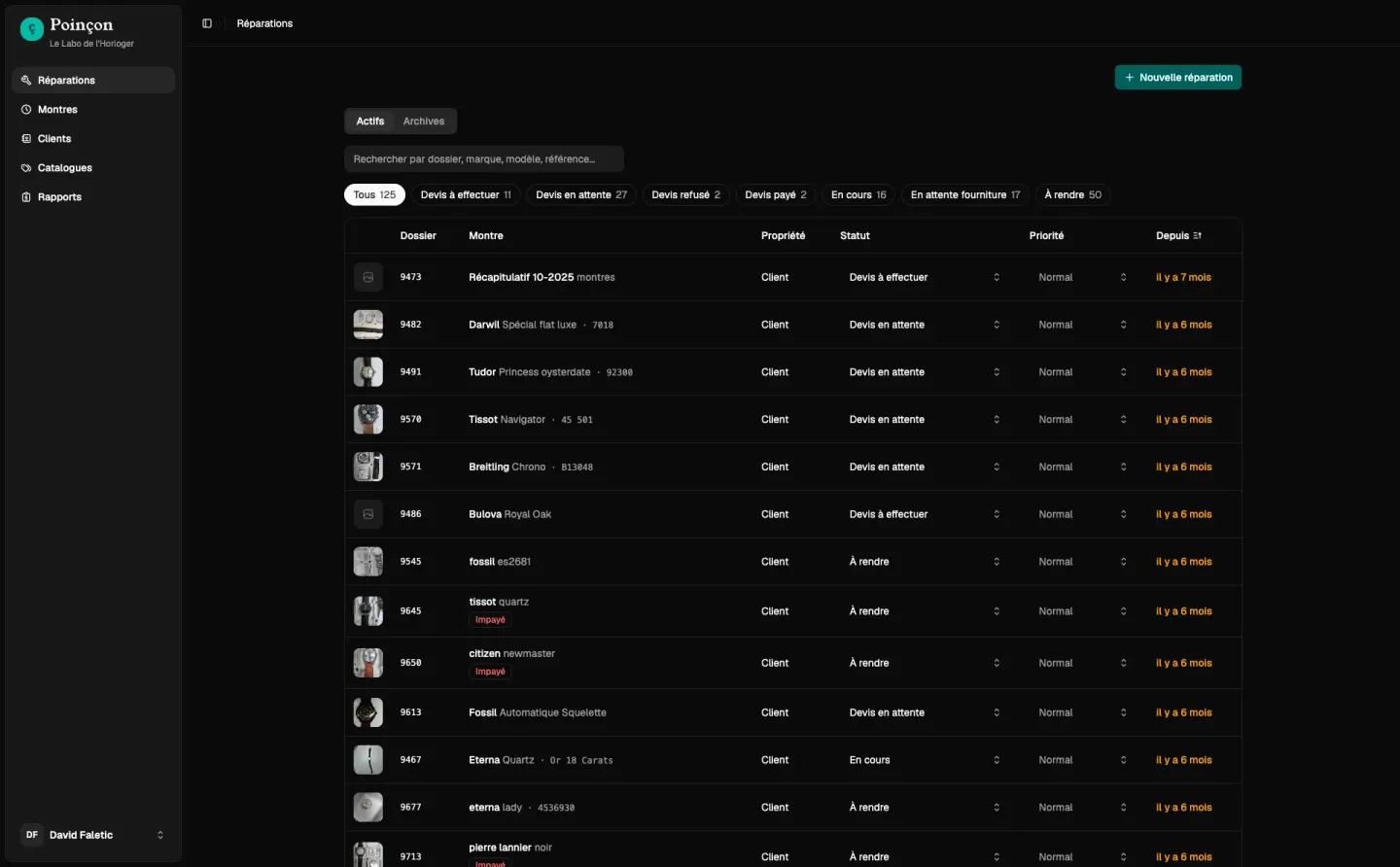The width and height of the screenshot is (1400, 867).
Task: Click the Impayé badge on citizen newmaster
Action: click(x=490, y=672)
